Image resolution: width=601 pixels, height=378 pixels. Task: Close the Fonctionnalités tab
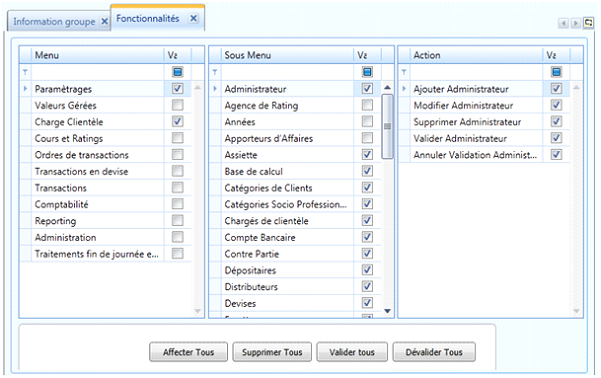[x=194, y=18]
